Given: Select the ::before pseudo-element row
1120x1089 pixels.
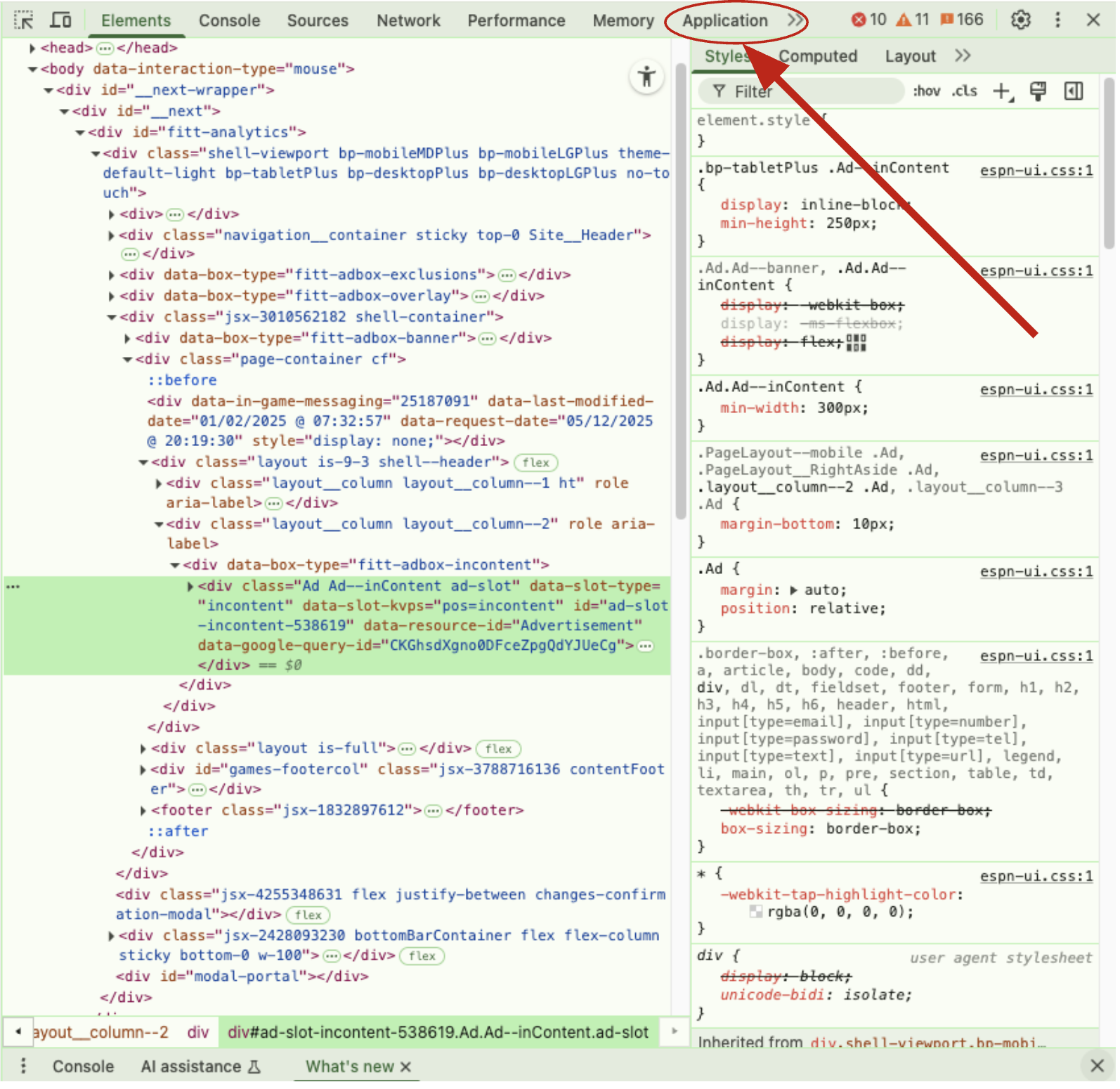Looking at the screenshot, I should (x=183, y=382).
